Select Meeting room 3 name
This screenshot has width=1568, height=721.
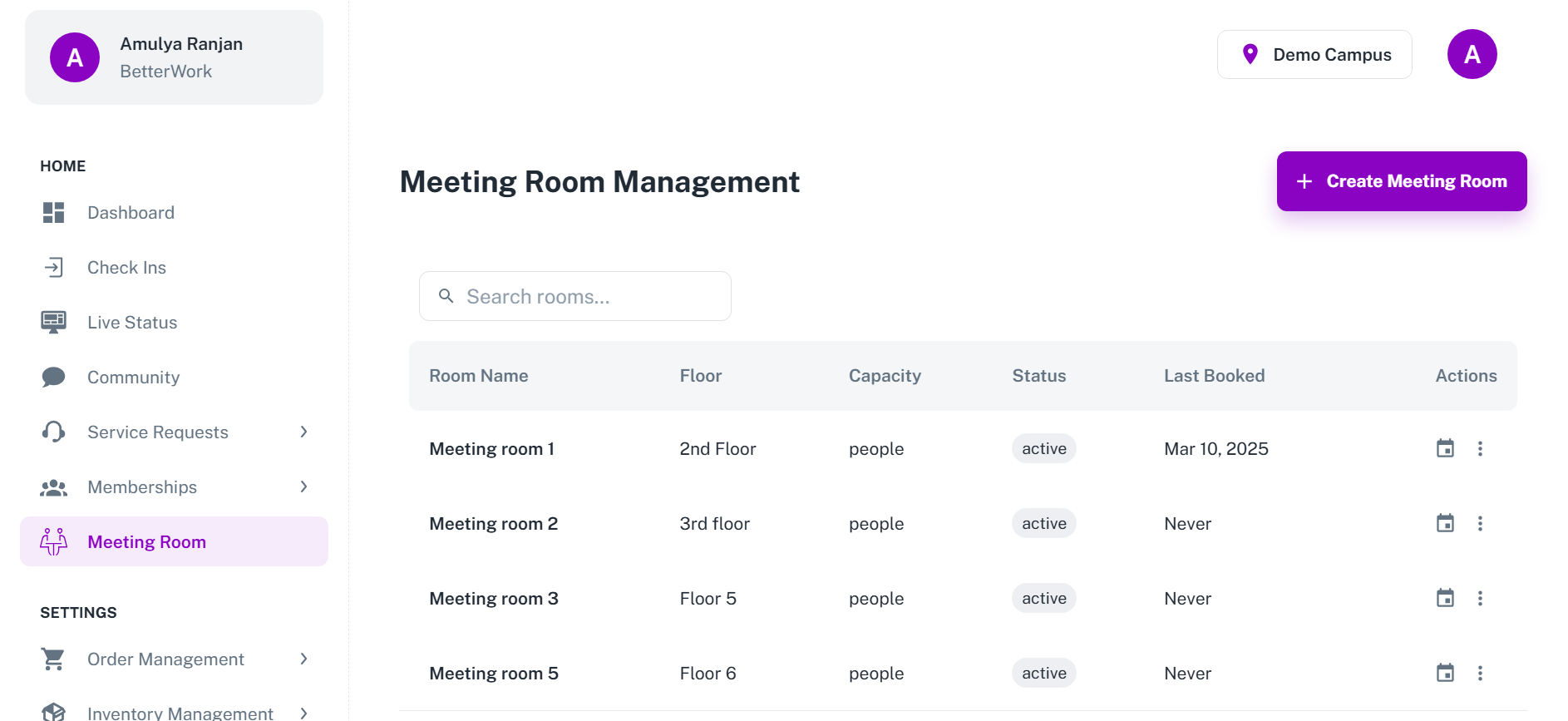click(x=494, y=599)
